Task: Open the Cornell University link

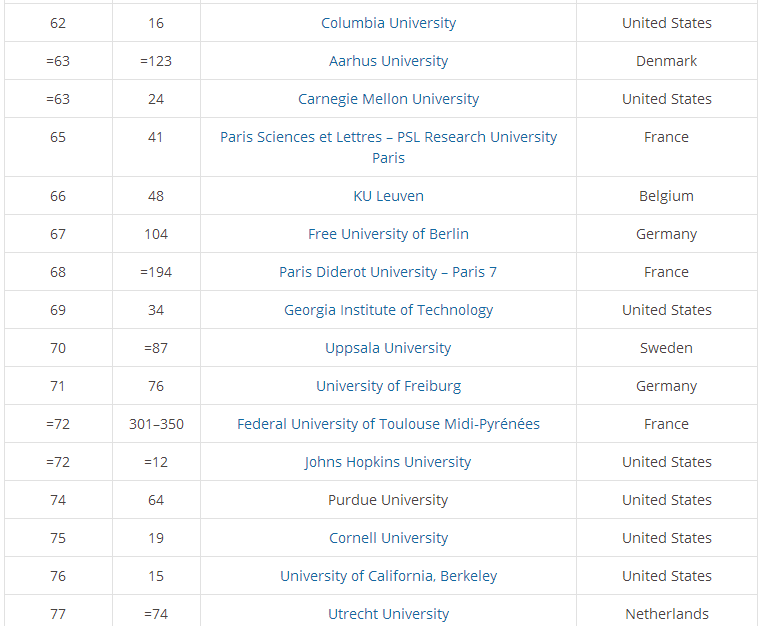Action: [388, 538]
